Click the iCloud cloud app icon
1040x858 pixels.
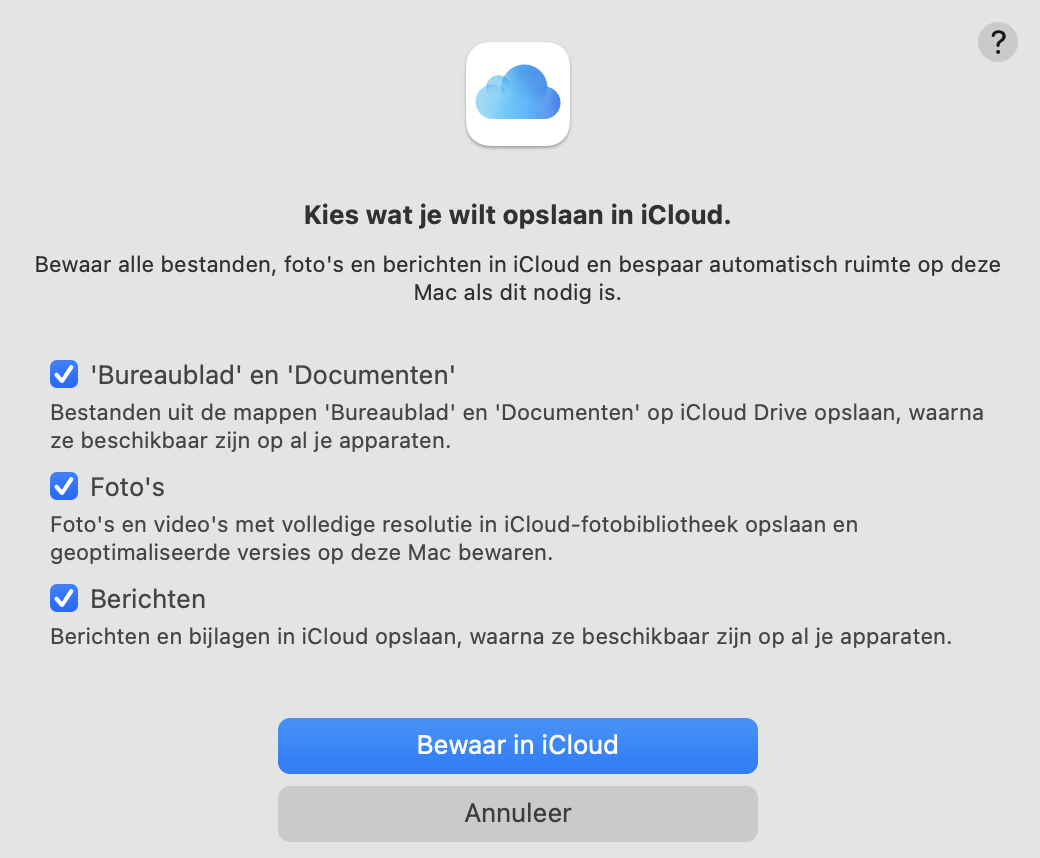point(518,94)
